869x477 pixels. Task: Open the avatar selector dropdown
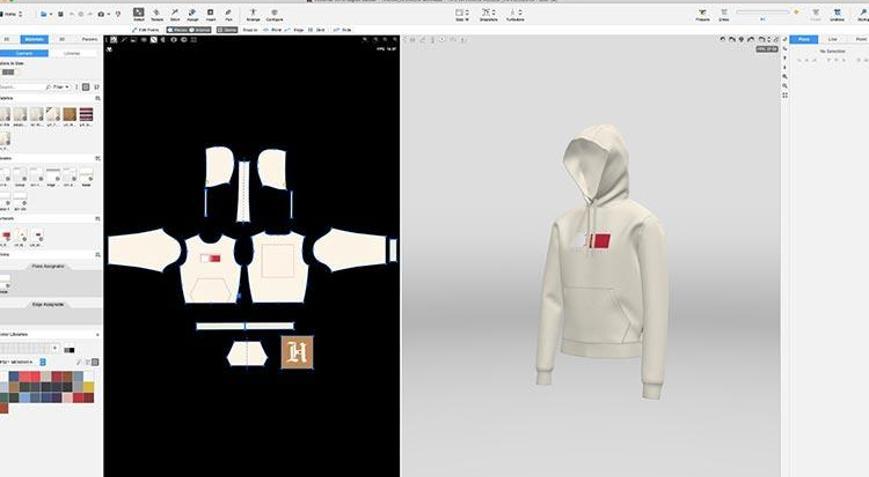click(x=515, y=15)
